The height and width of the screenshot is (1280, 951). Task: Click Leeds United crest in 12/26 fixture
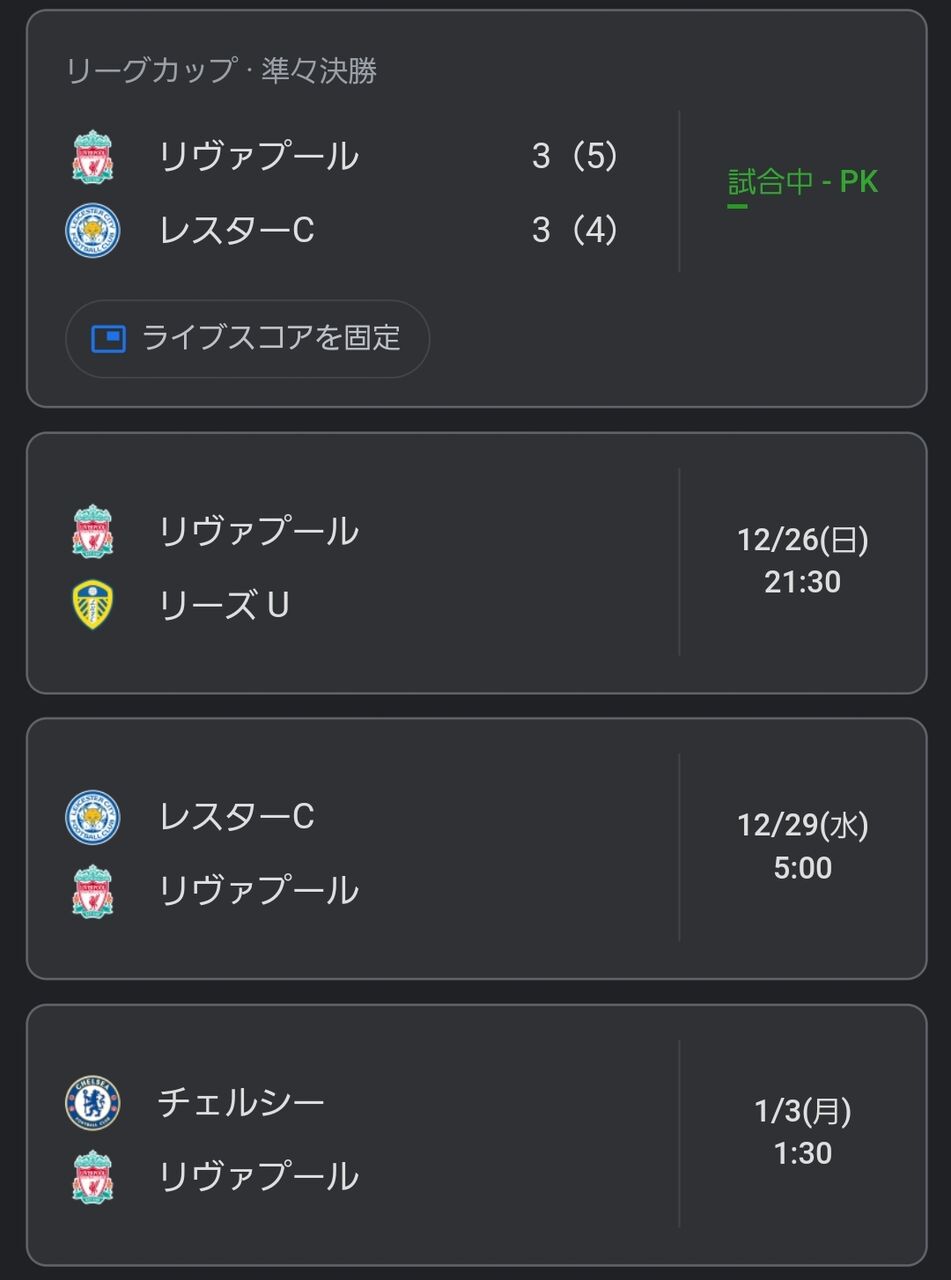pyautogui.click(x=93, y=605)
